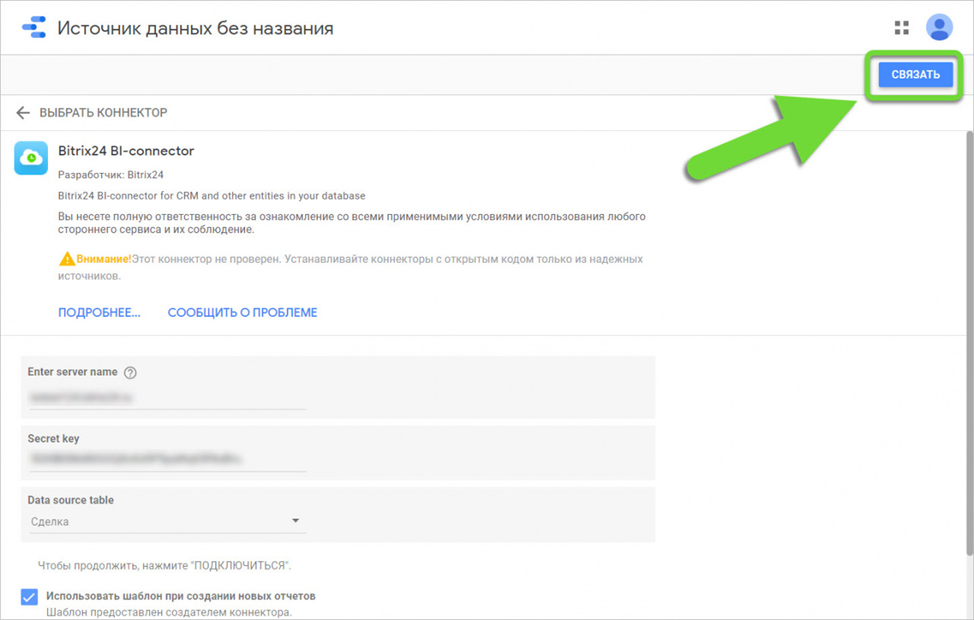
Task: Click the yellow warning triangle icon
Action: coord(66,258)
